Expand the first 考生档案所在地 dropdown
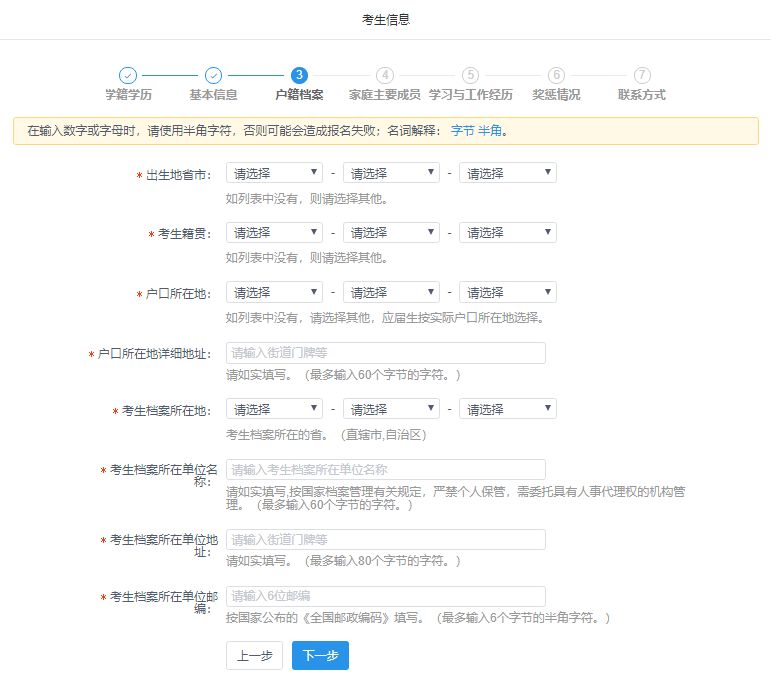This screenshot has height=677, width=771. pyautogui.click(x=274, y=409)
